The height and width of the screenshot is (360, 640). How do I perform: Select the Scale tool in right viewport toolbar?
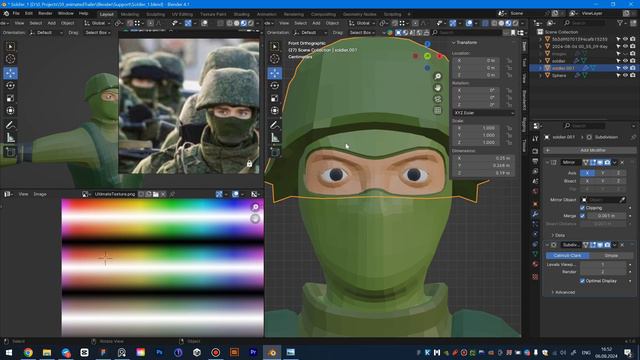click(275, 98)
